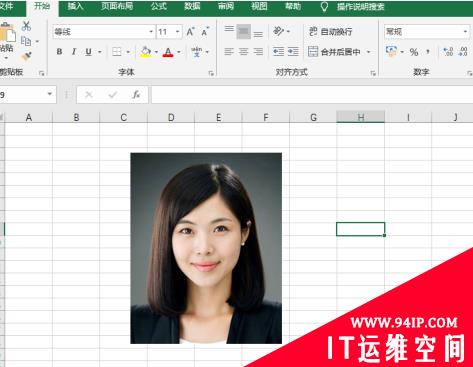Open clipboard group dialog launcher
This screenshot has width=473, height=367.
pos(41,73)
